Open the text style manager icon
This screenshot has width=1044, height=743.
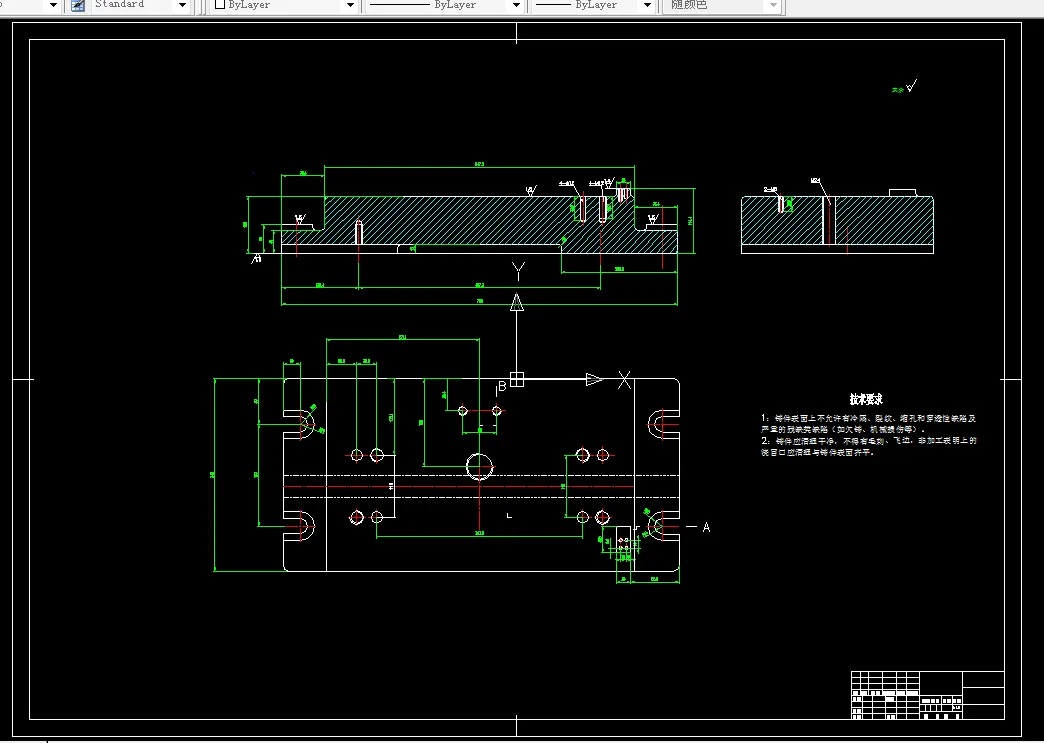[78, 5]
